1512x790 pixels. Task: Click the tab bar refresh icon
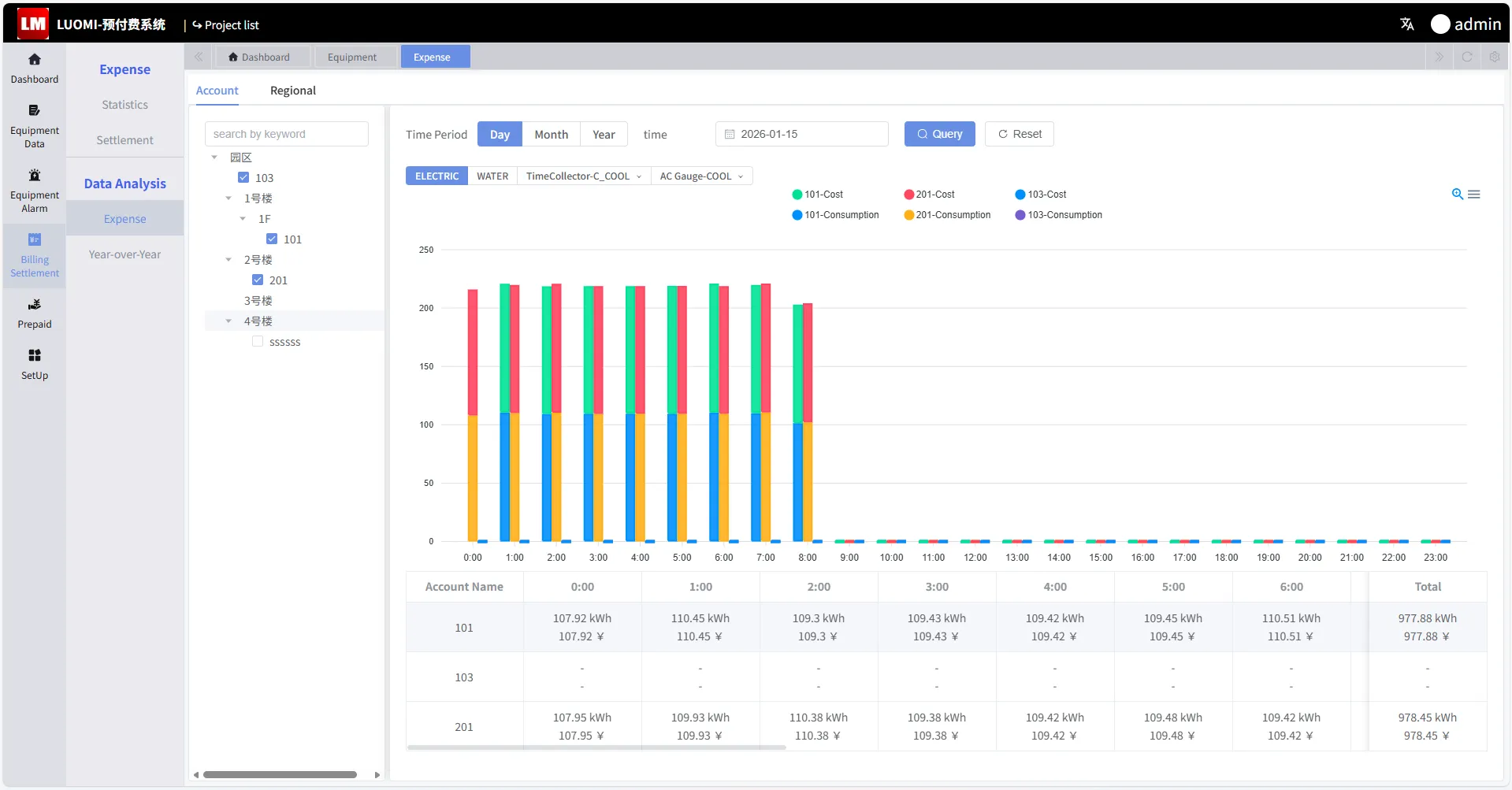tap(1466, 57)
